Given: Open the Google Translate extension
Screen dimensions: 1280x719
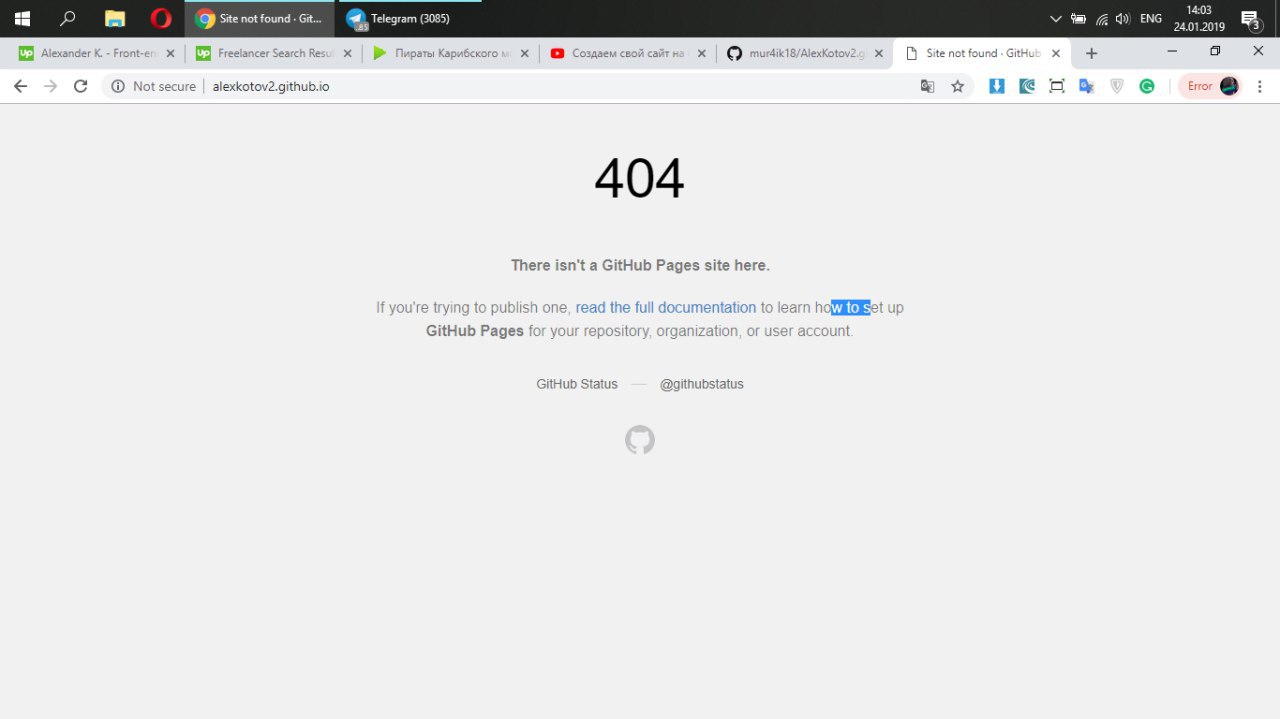Looking at the screenshot, I should [x=1087, y=86].
